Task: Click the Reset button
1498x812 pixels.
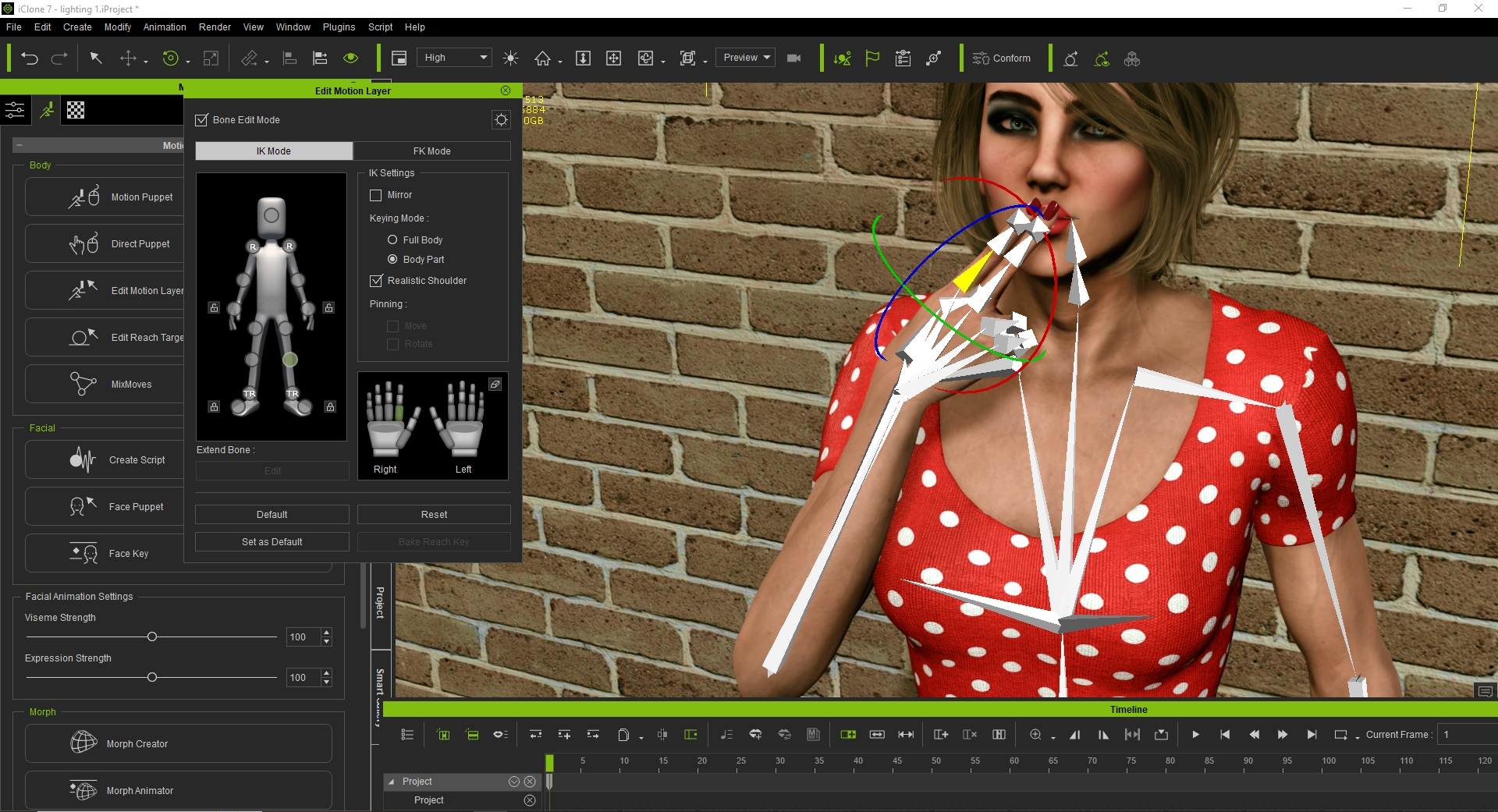Action: (x=434, y=514)
